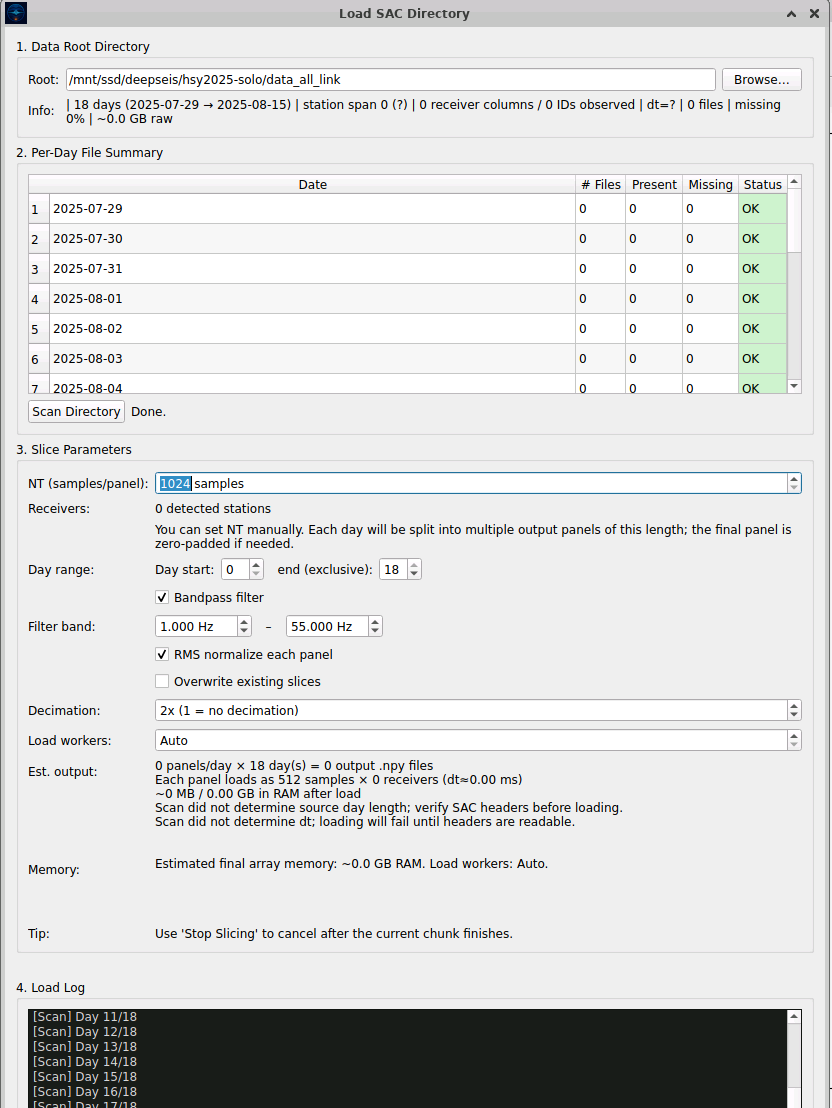Screen dimensions: 832x1108
Task: Click the Load Log scroll up arrow
Action: [795, 1017]
